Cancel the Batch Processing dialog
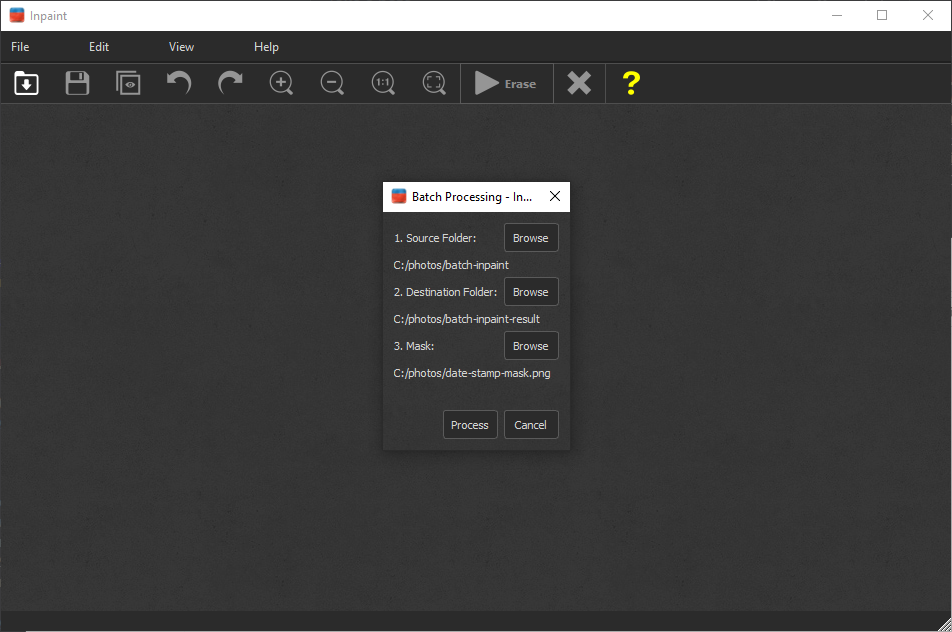The width and height of the screenshot is (952, 632). 531,424
